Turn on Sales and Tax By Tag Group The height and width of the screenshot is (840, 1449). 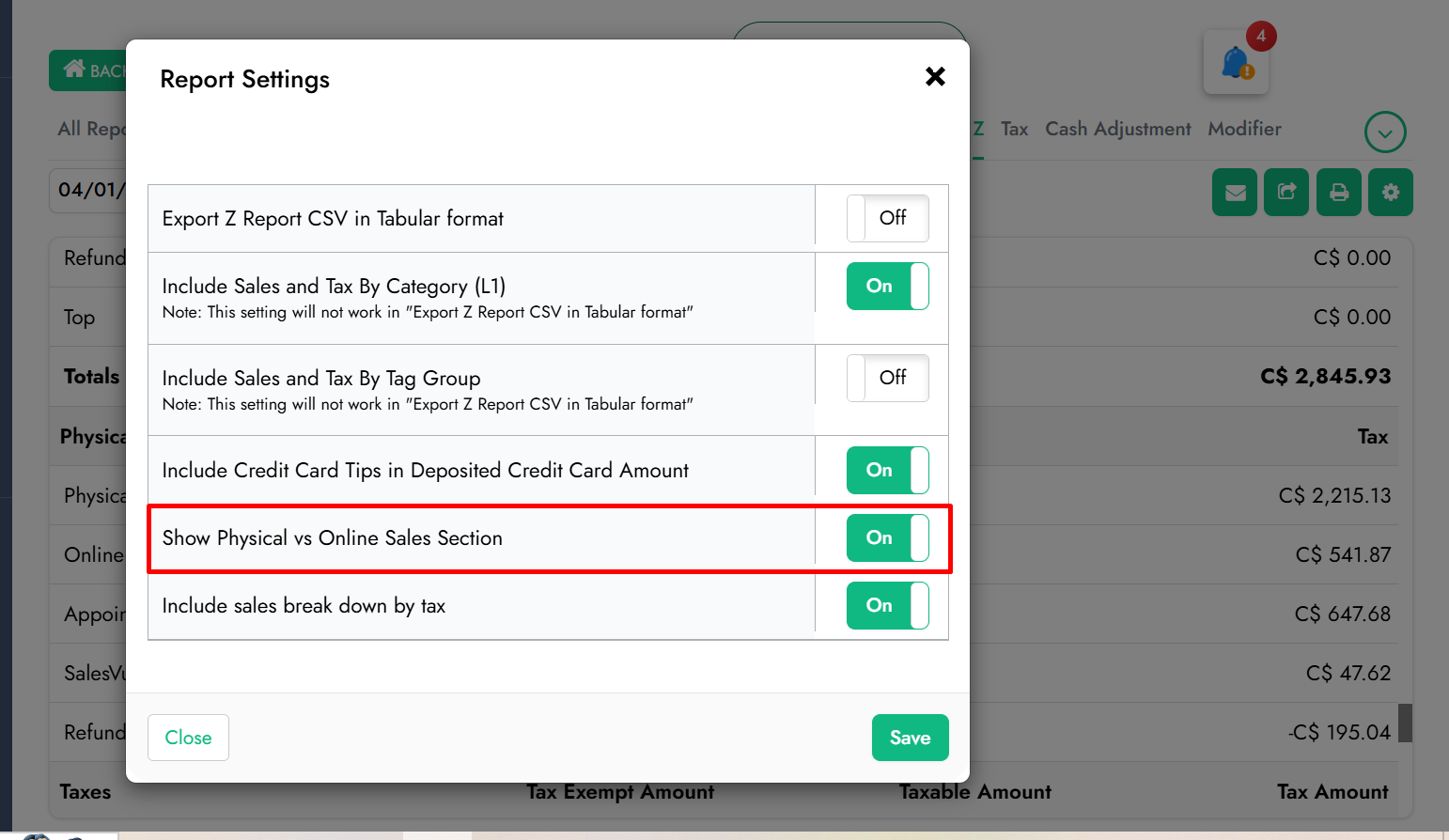pyautogui.click(x=887, y=378)
